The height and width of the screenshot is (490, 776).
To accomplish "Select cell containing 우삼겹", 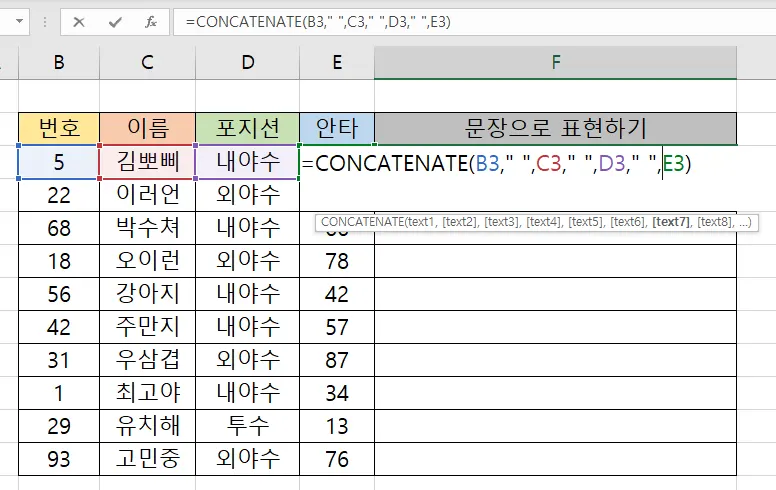I will pos(147,360).
